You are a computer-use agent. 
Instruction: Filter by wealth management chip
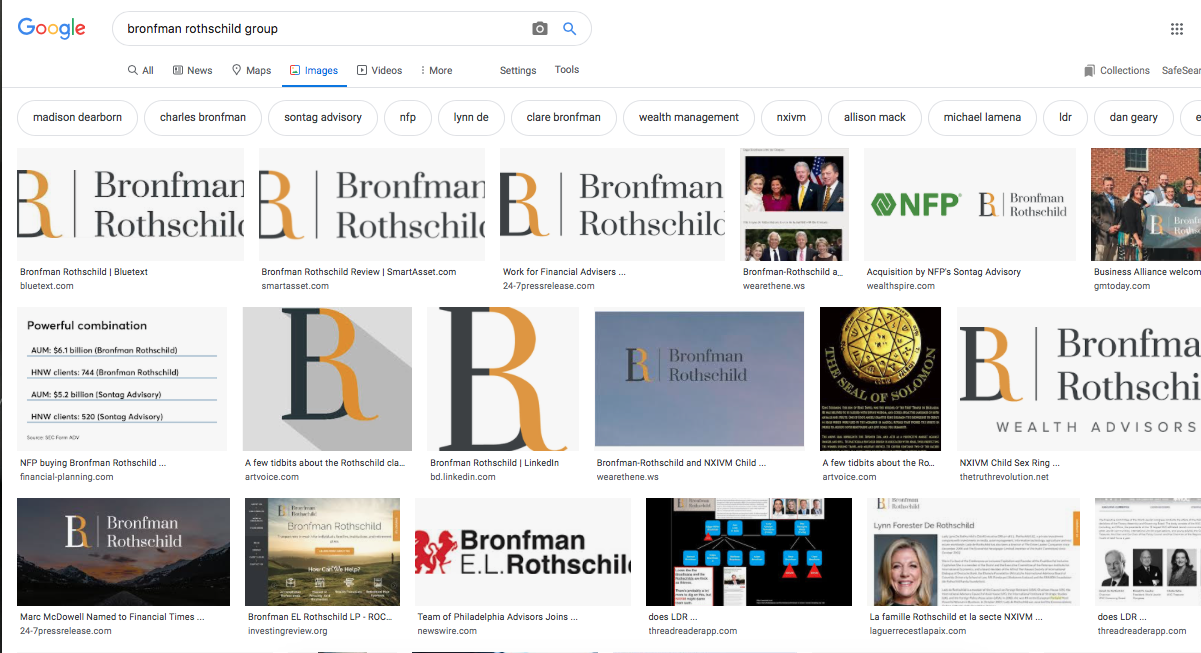(x=689, y=117)
